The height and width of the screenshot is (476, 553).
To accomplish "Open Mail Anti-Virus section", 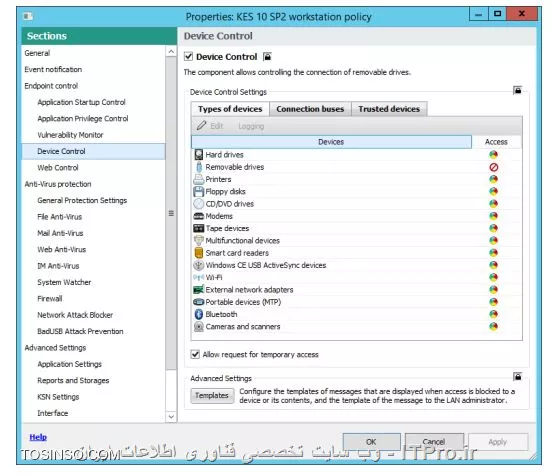I will point(60,233).
